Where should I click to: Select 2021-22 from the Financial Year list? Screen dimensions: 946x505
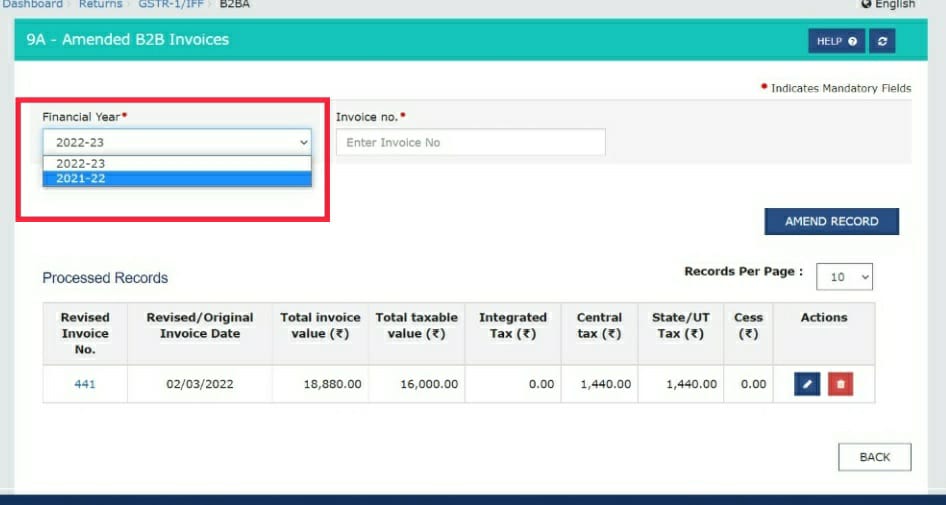[x=177, y=179]
